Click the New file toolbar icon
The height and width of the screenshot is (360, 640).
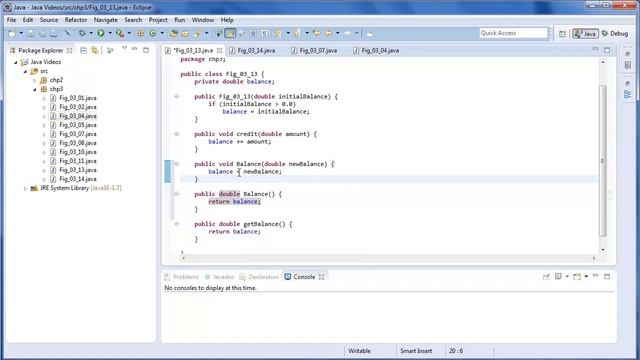tap(12, 33)
